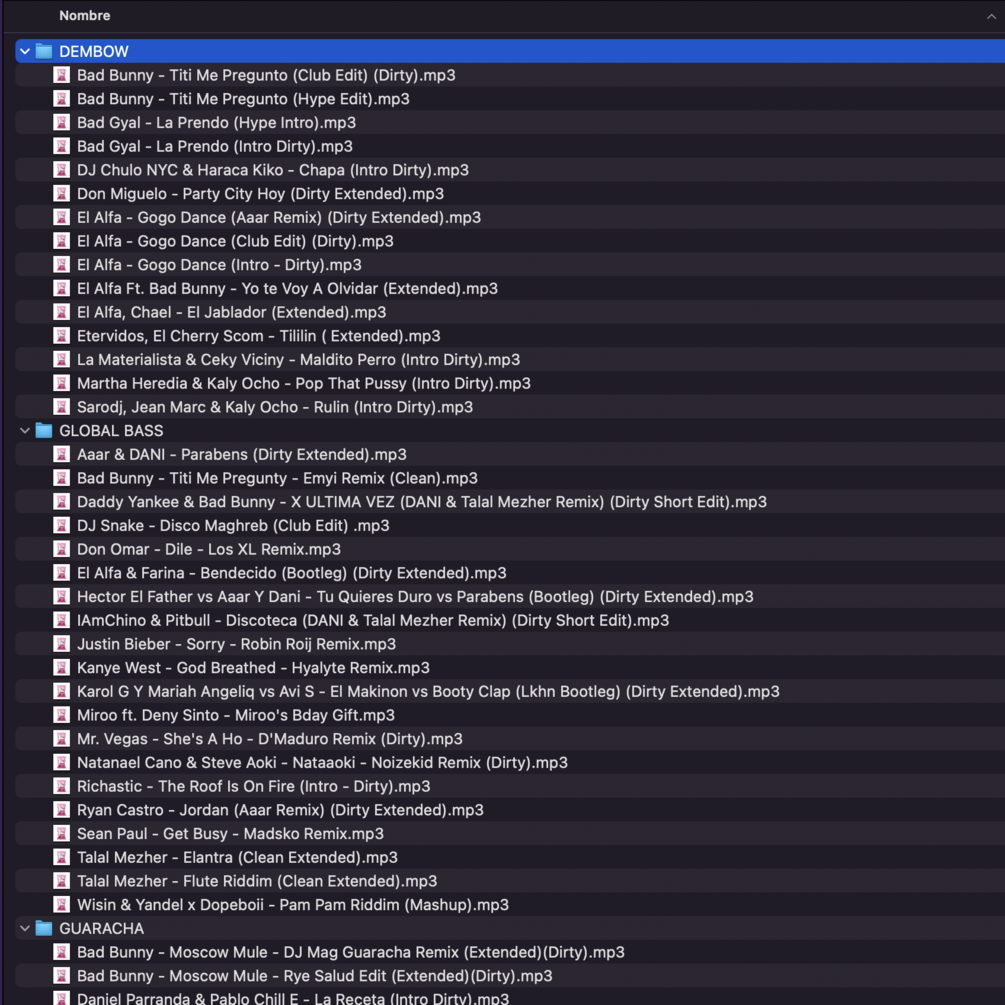The image size is (1005, 1005).
Task: Select file Hector El Father vs Aaar Y Dani
Action: coord(415,597)
